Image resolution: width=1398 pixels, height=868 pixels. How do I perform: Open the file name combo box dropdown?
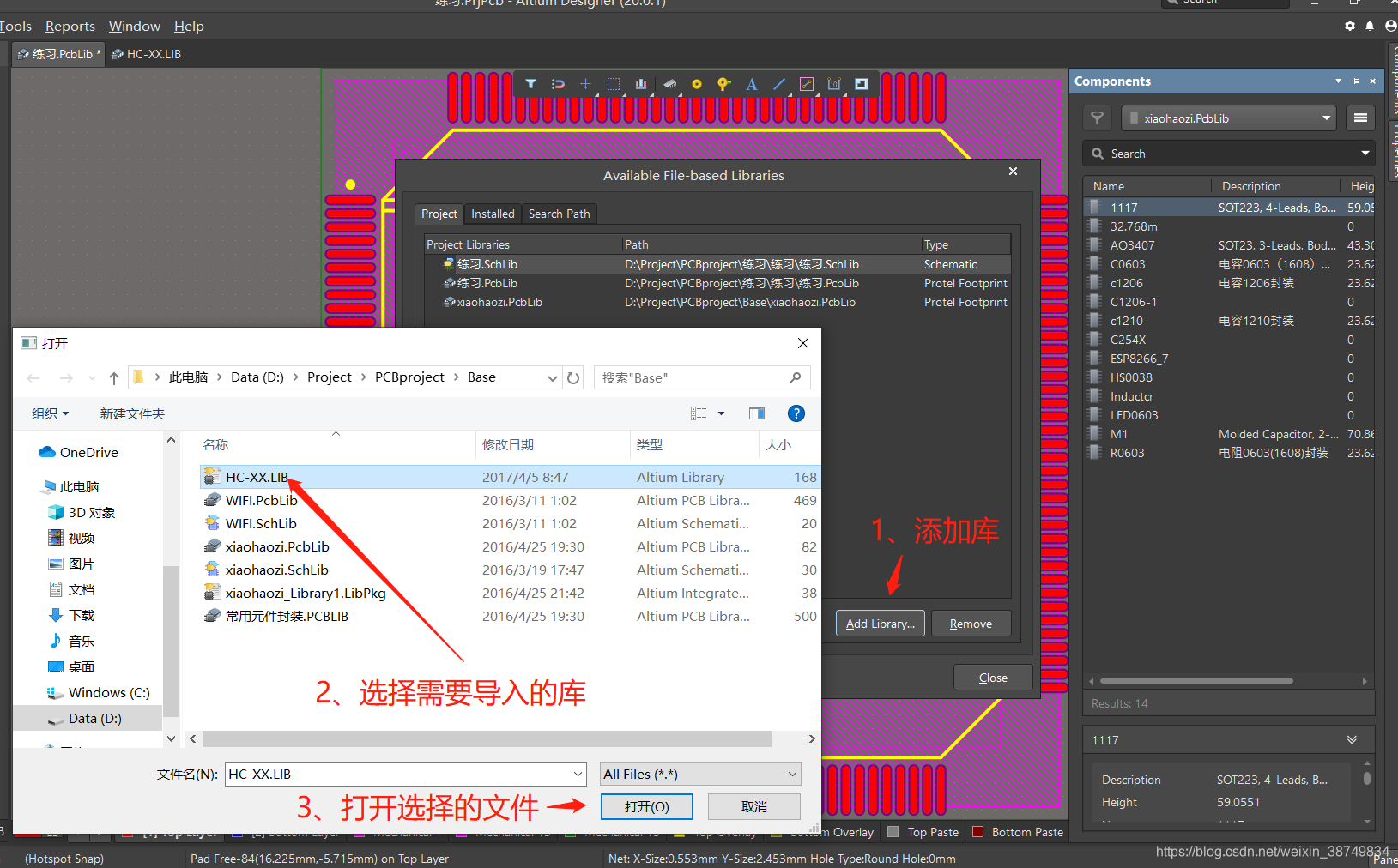578,774
